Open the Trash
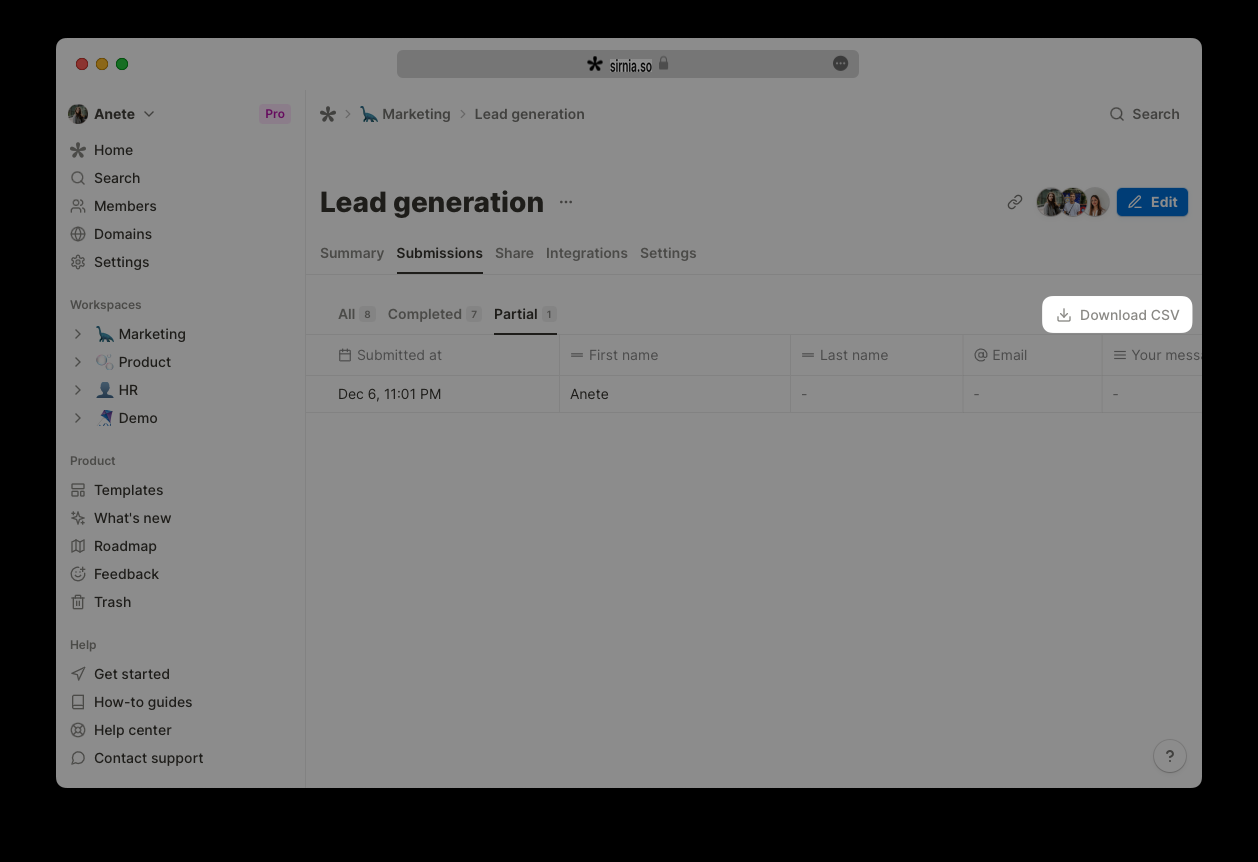 [x=100, y=602]
